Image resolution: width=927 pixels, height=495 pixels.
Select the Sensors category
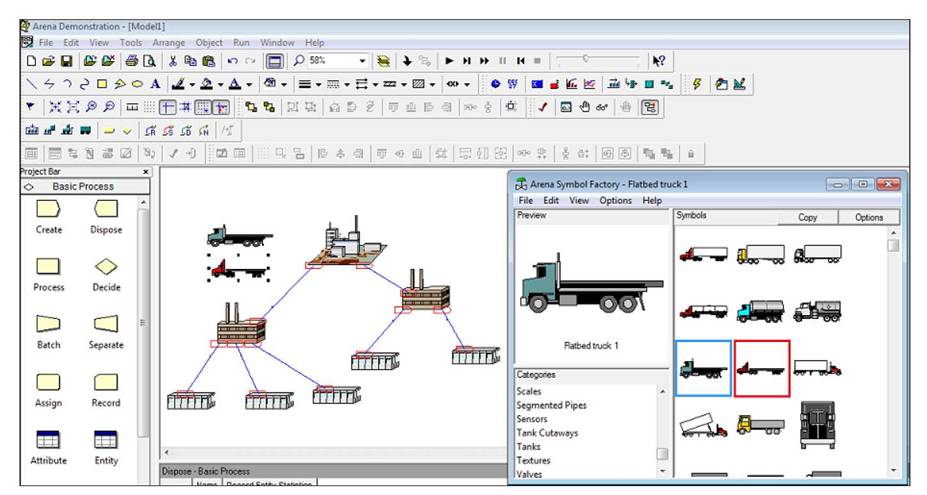point(531,419)
